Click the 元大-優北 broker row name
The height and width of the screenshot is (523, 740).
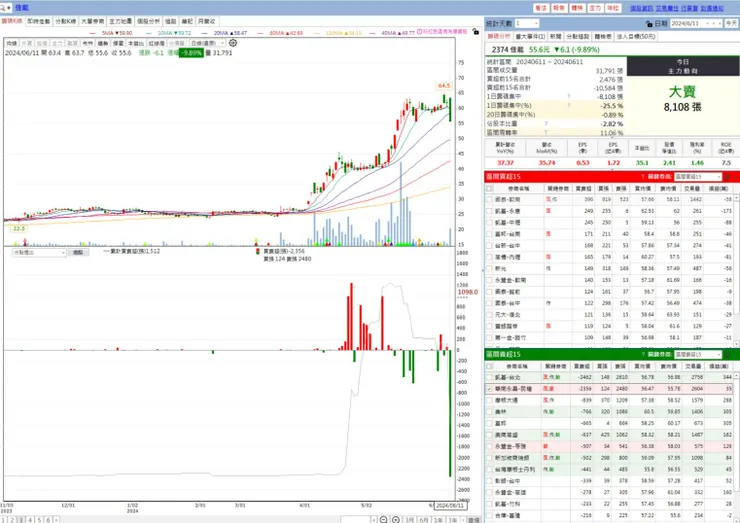(x=507, y=315)
